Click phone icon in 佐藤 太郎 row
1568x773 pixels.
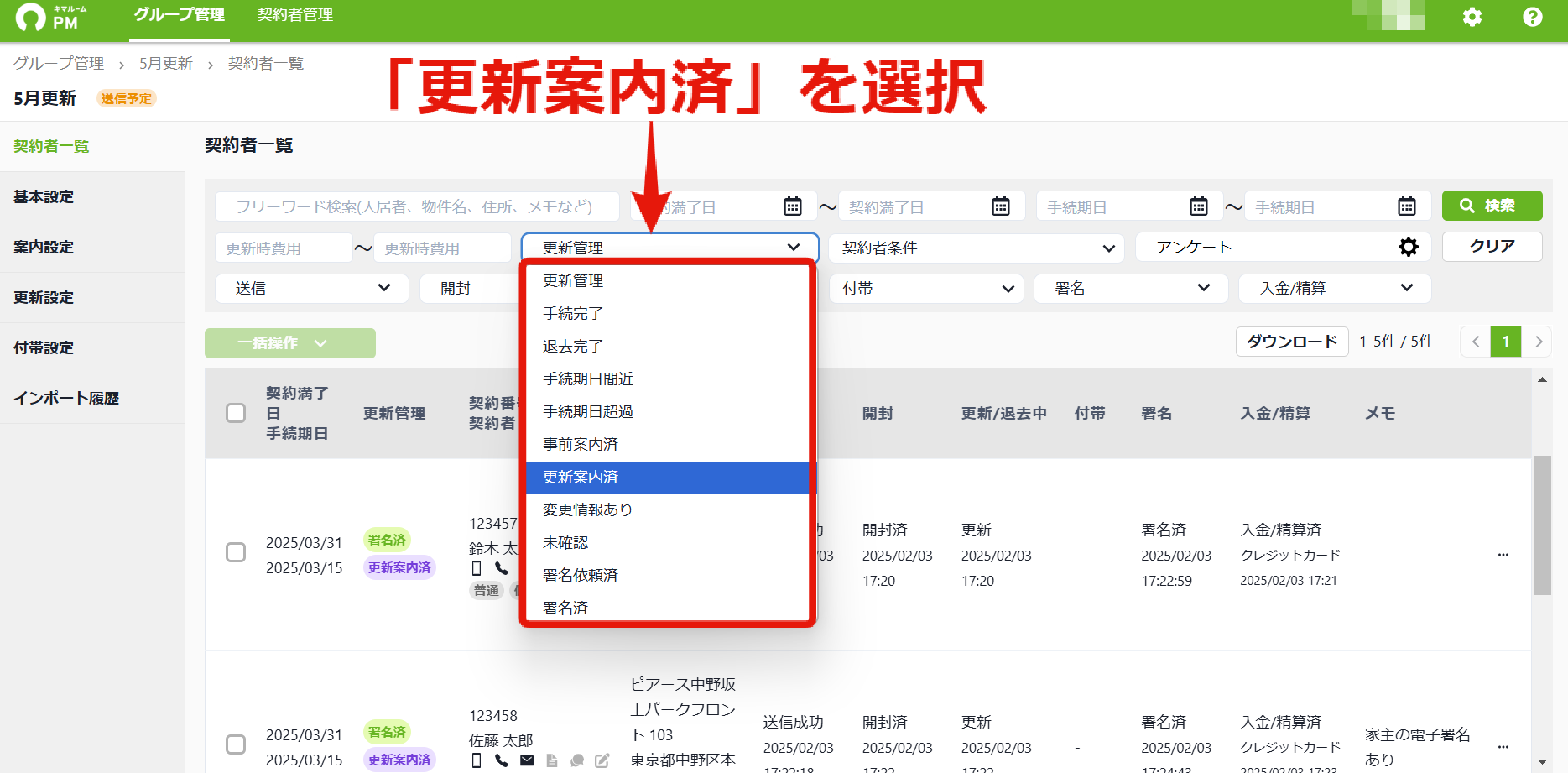502,760
